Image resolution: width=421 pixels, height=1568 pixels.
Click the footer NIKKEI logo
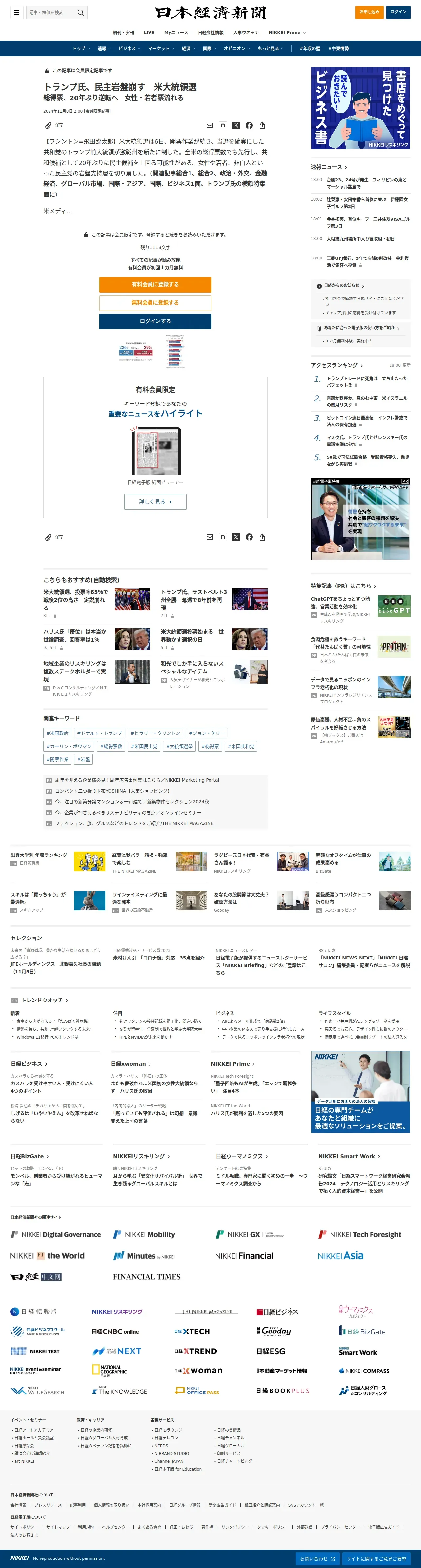(19, 1558)
